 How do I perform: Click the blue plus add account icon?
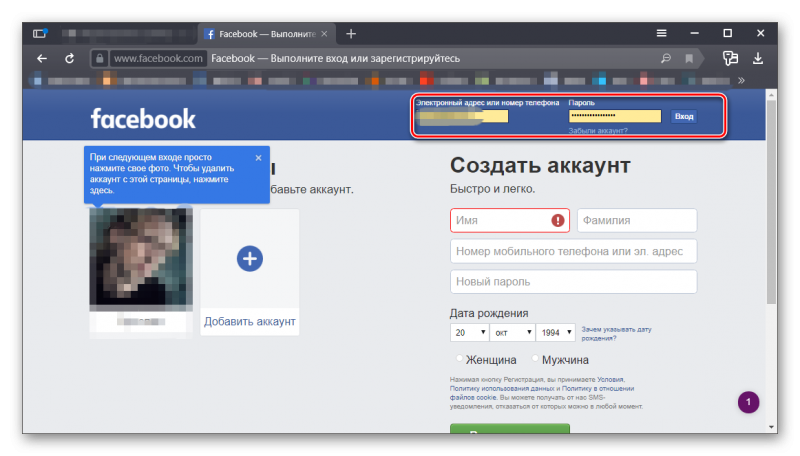[x=249, y=259]
